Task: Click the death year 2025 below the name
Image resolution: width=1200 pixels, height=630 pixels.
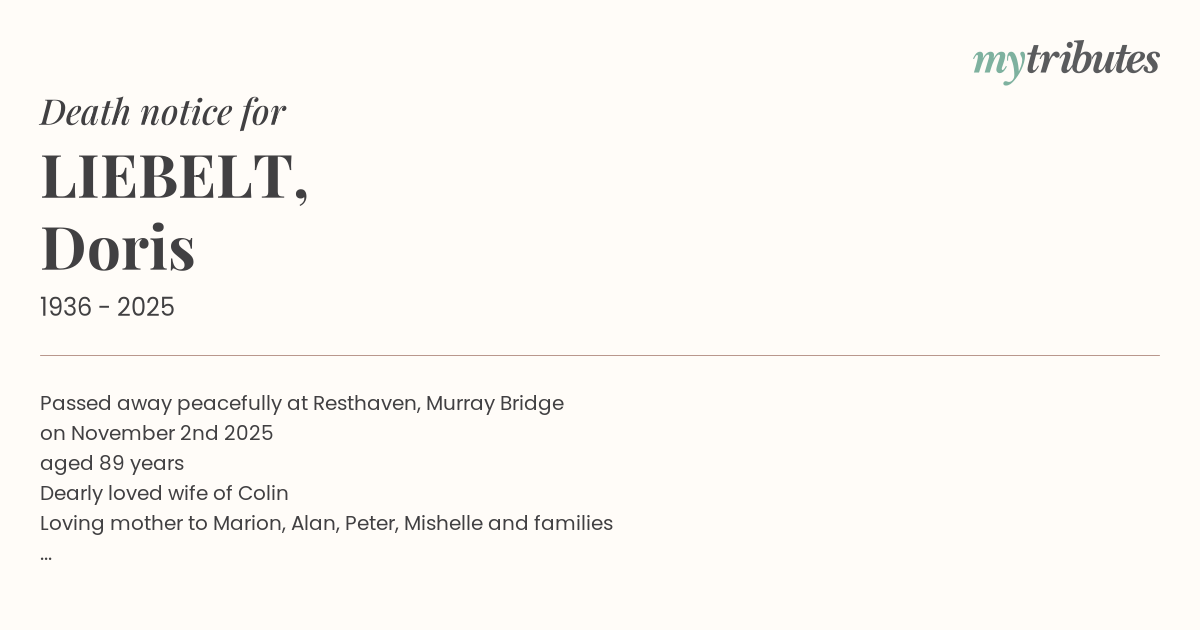Action: (146, 308)
